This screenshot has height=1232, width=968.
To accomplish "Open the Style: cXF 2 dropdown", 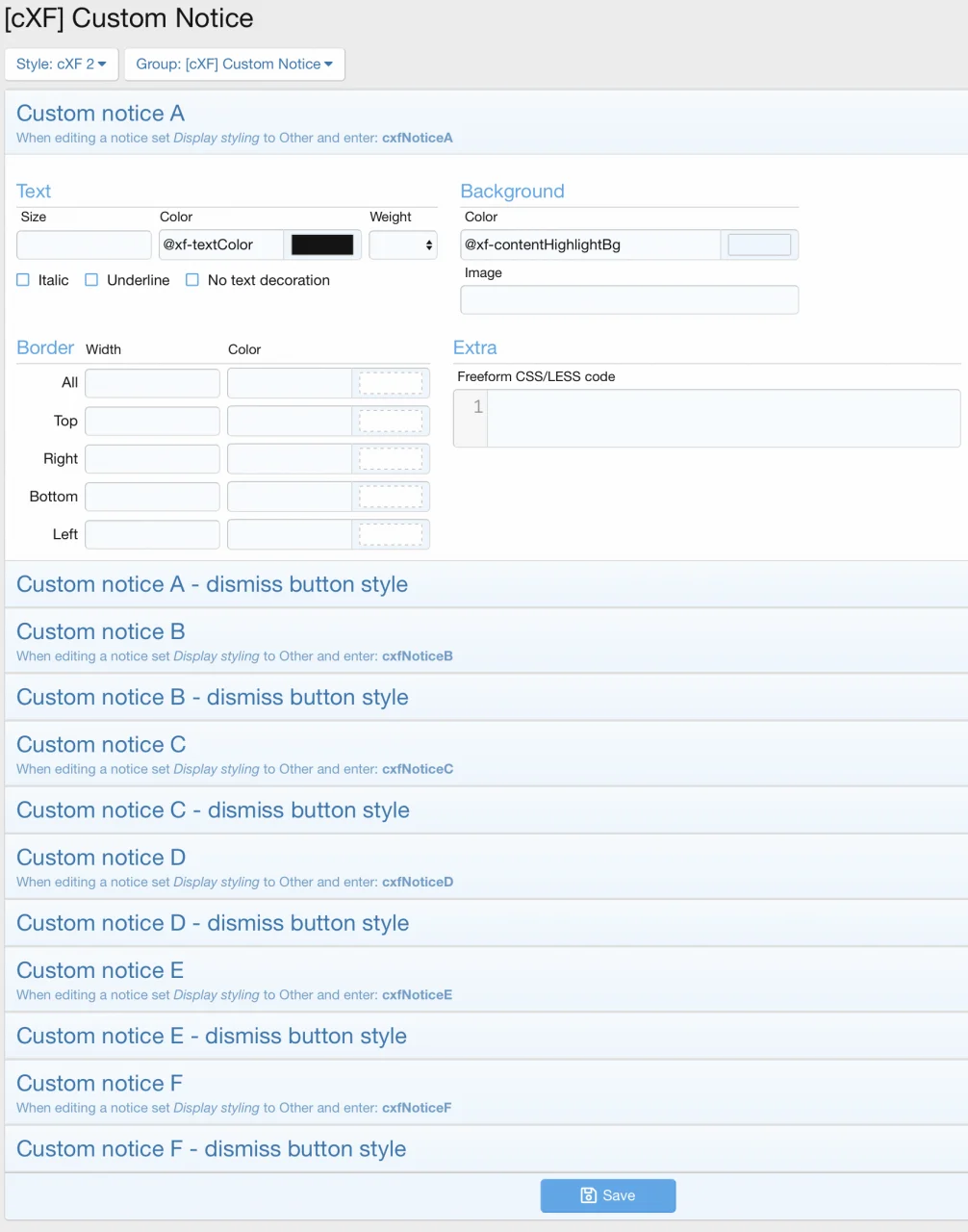I will 61,64.
